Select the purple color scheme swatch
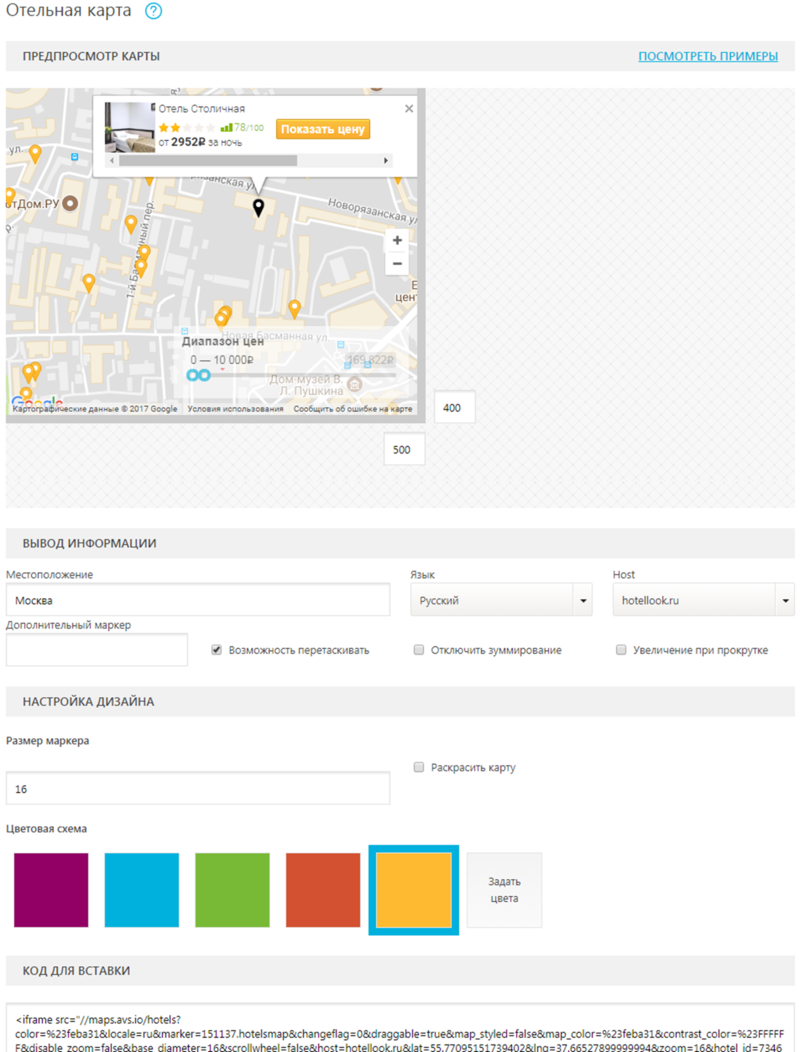The image size is (800, 1052). point(51,890)
